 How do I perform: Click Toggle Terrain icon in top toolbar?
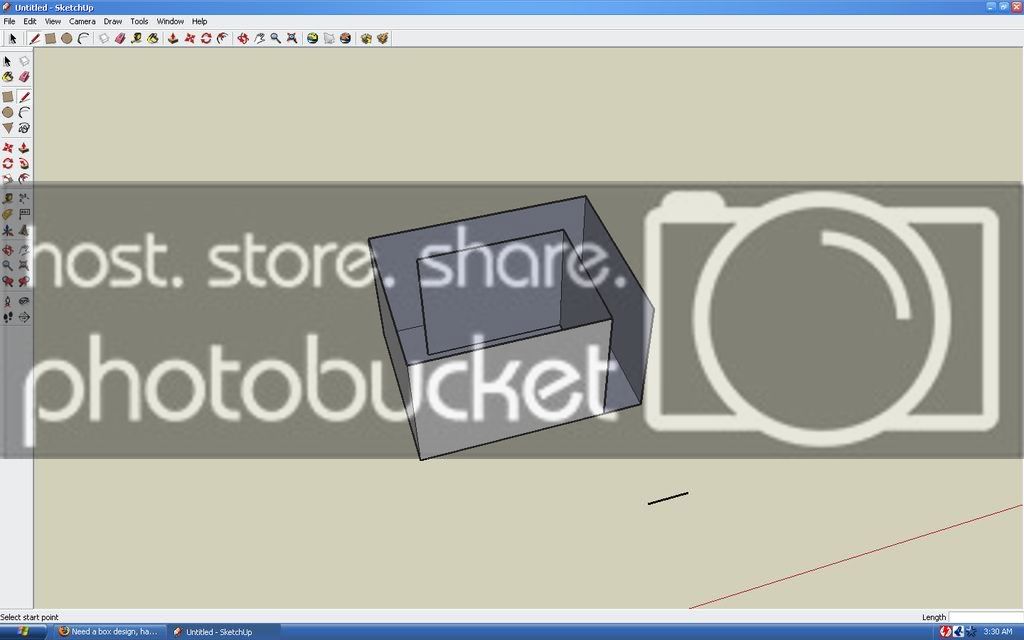point(329,39)
